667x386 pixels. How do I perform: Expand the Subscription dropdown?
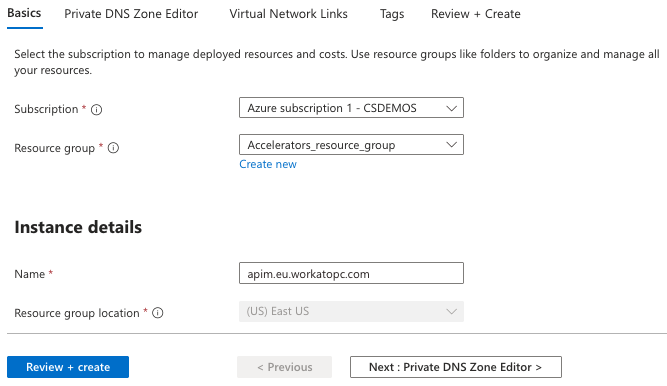tap(351, 108)
